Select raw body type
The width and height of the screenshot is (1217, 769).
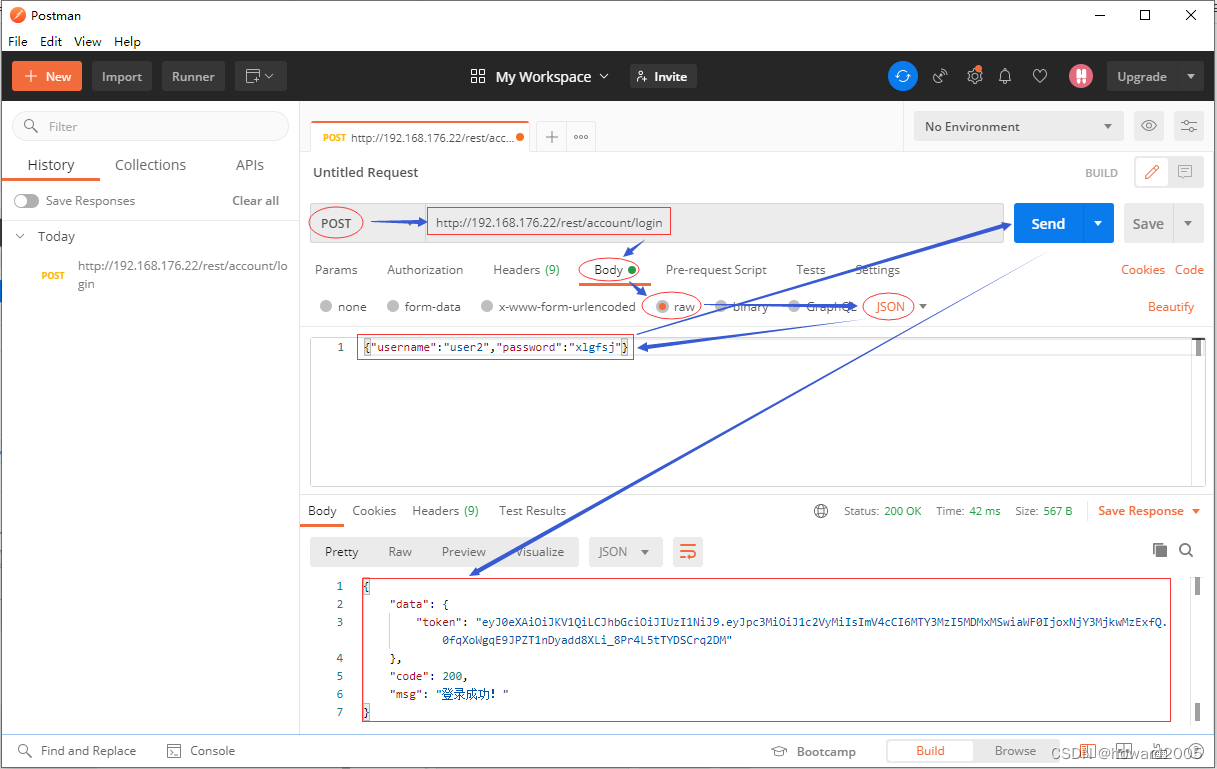tap(675, 307)
